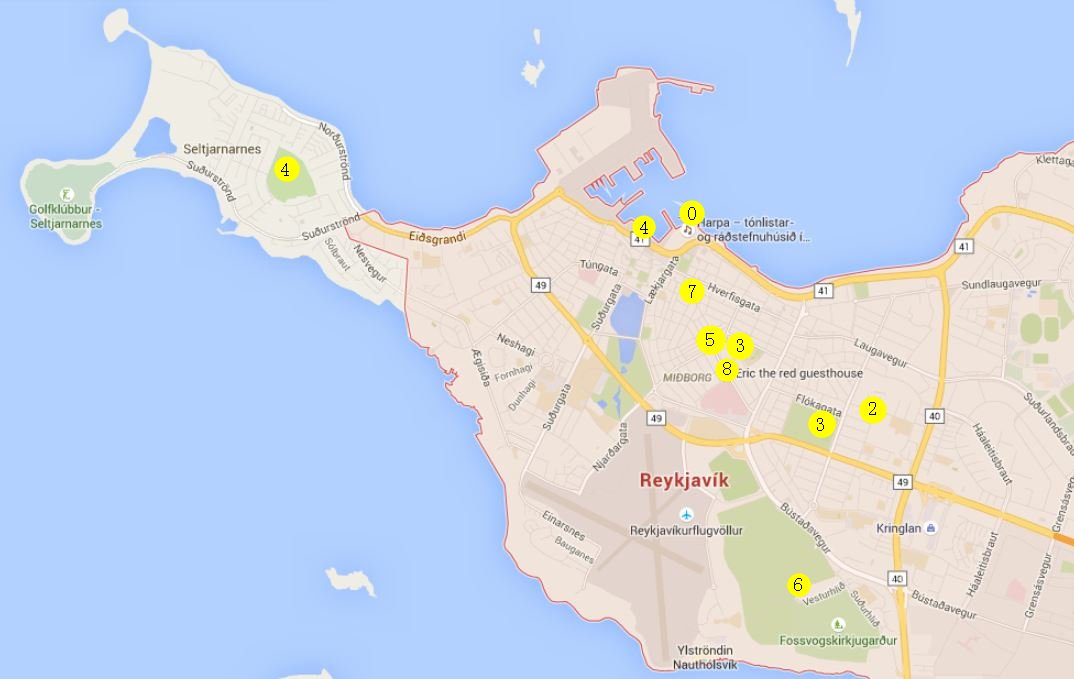Select yellow marker 0 near Harpa
Screen dimensions: 1074x679
(x=691, y=213)
